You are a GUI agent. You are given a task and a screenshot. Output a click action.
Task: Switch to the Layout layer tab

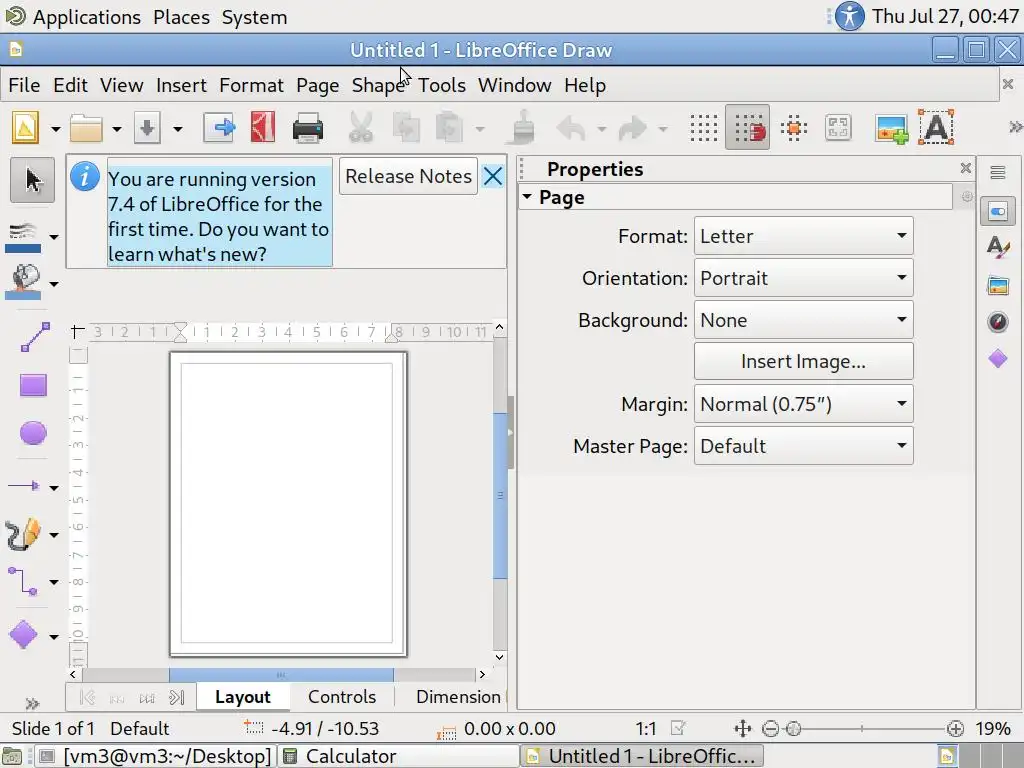242,697
